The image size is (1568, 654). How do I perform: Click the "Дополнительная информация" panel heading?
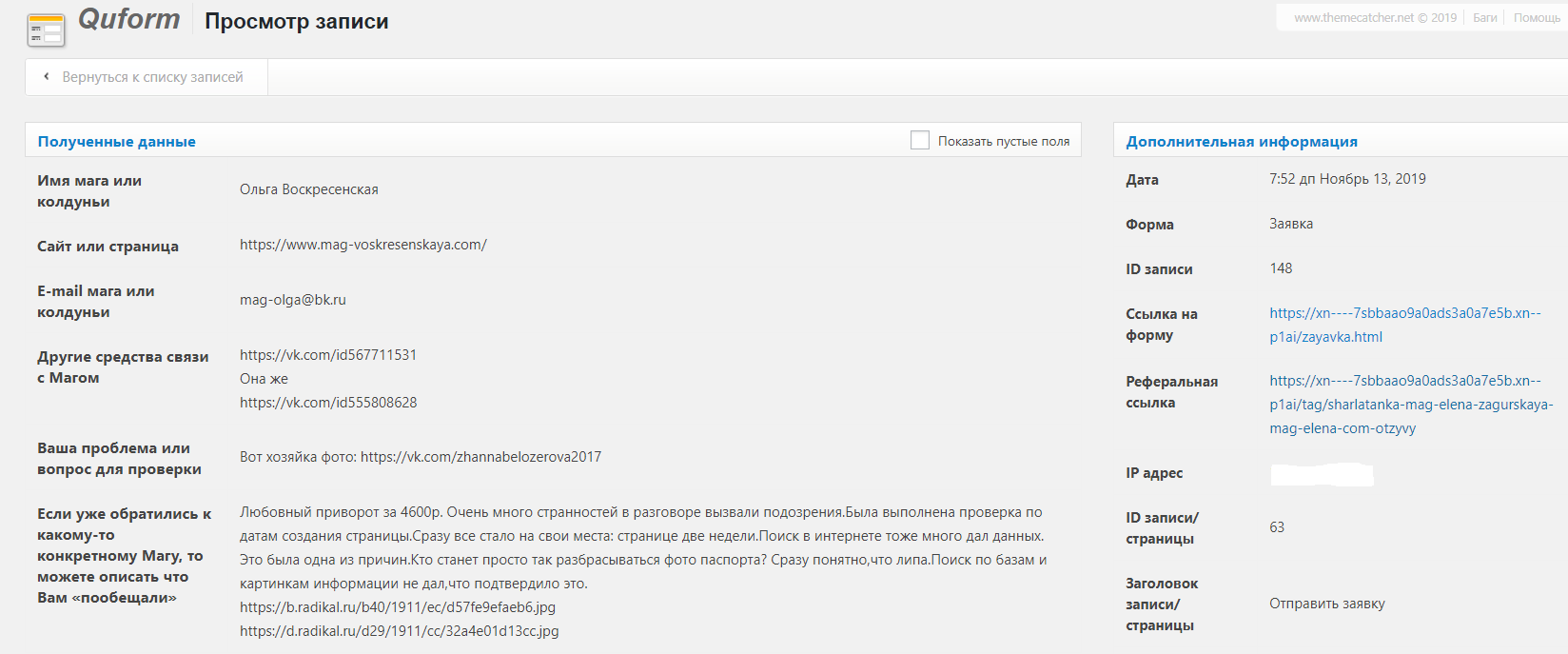1241,142
